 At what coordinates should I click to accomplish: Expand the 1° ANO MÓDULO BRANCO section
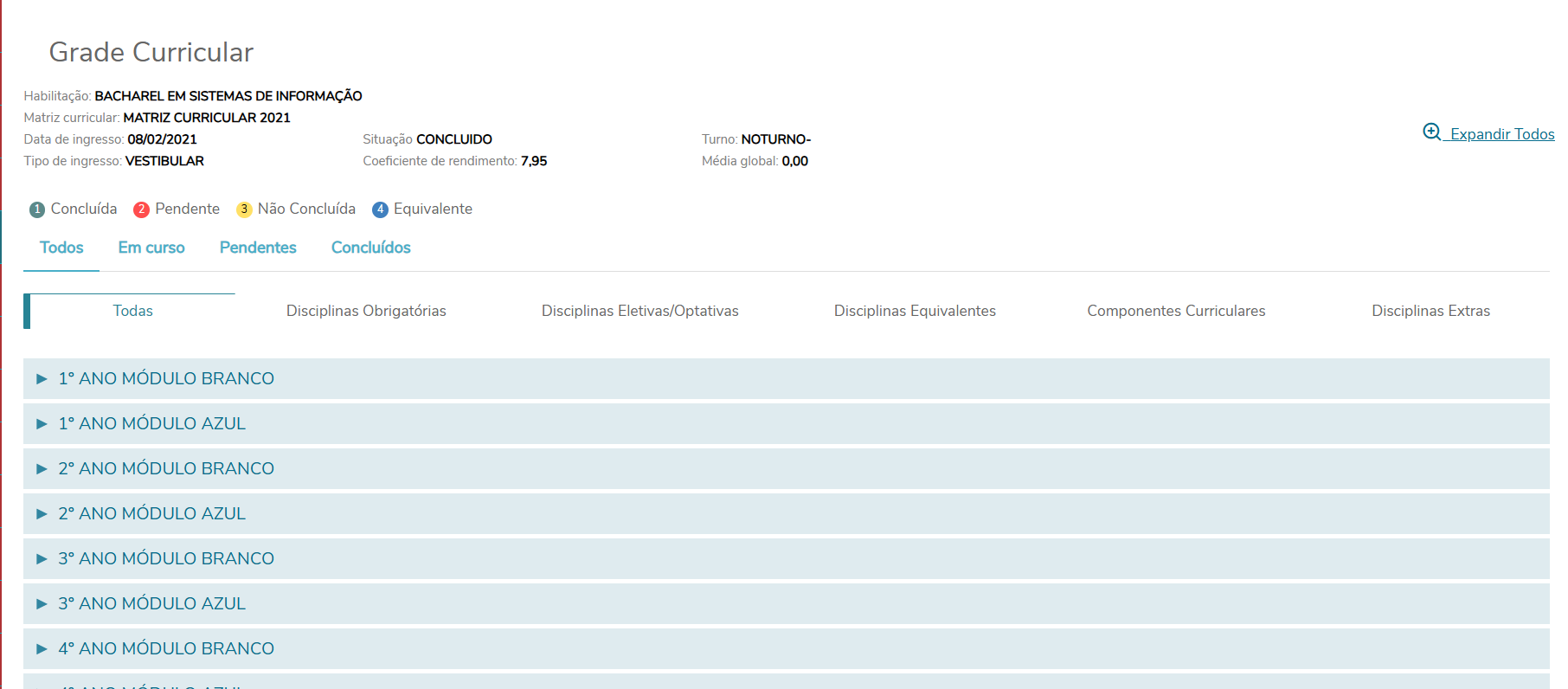coord(166,378)
